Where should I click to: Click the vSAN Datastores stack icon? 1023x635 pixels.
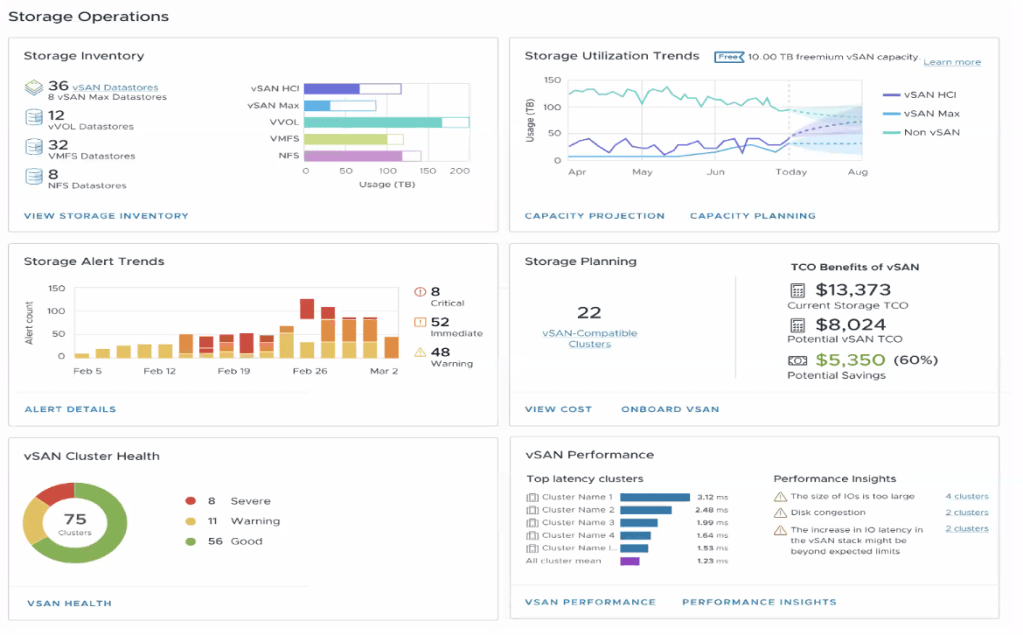[x=32, y=89]
